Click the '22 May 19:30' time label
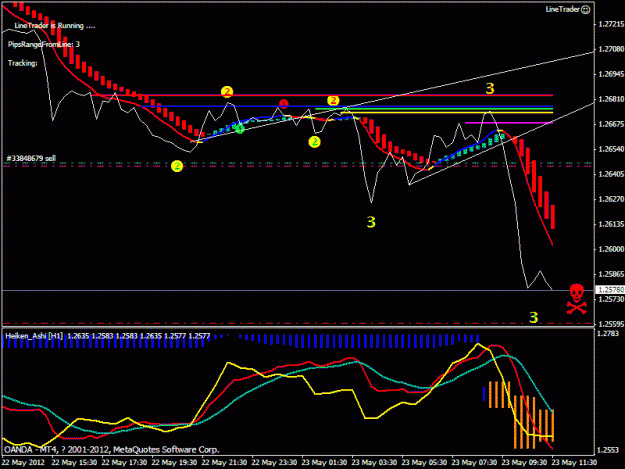This screenshot has height=469, width=625. coord(174,462)
